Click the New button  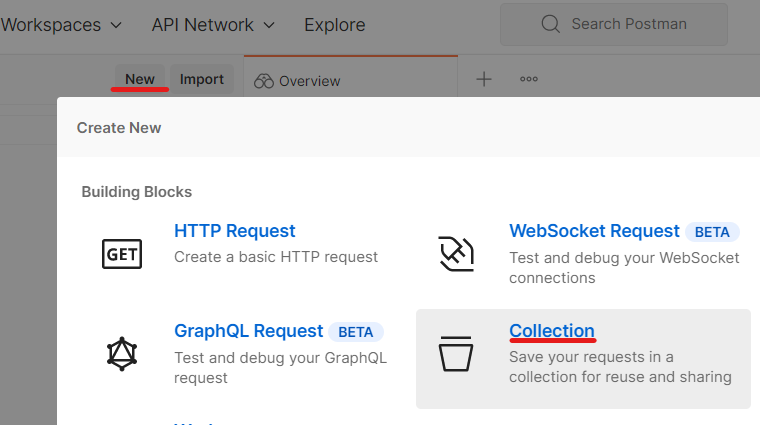(140, 79)
